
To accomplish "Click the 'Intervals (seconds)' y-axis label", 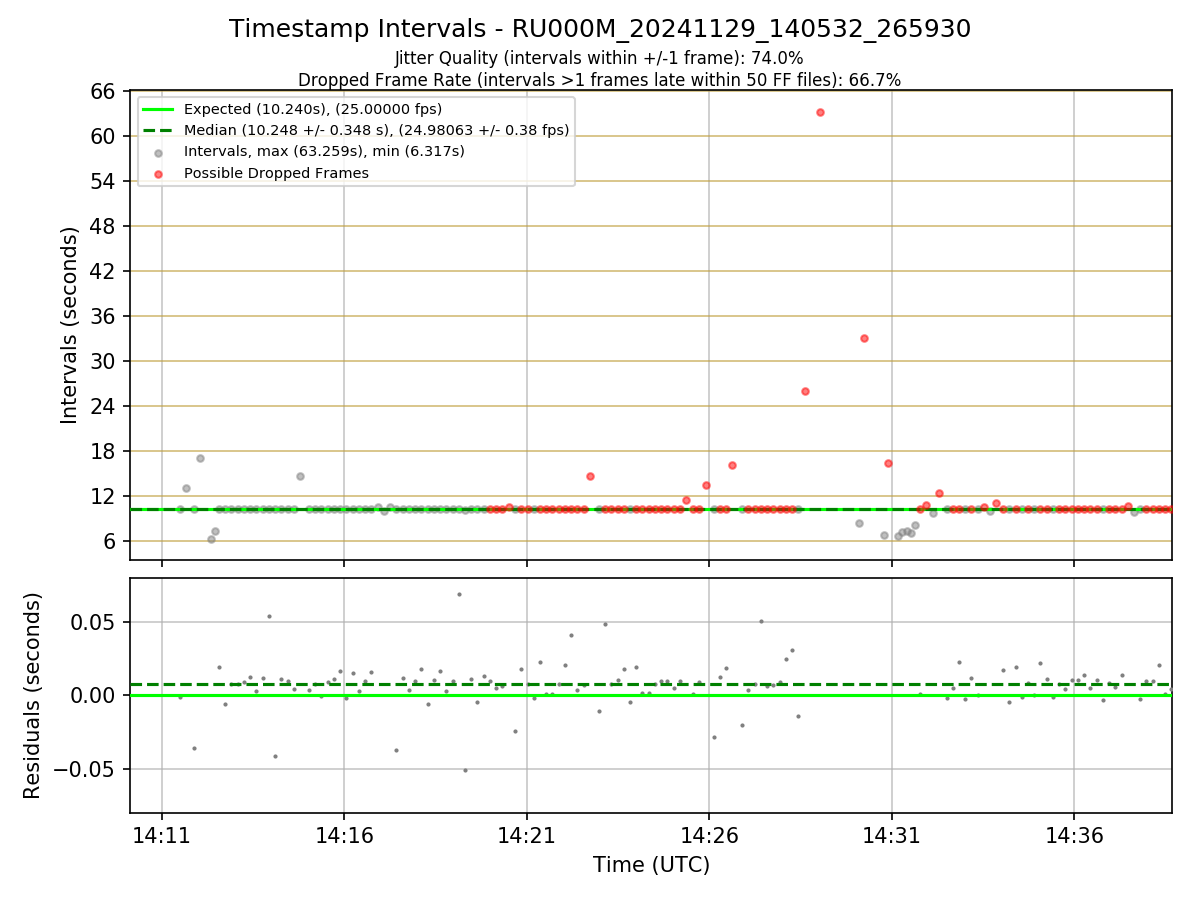I will (x=69, y=325).
